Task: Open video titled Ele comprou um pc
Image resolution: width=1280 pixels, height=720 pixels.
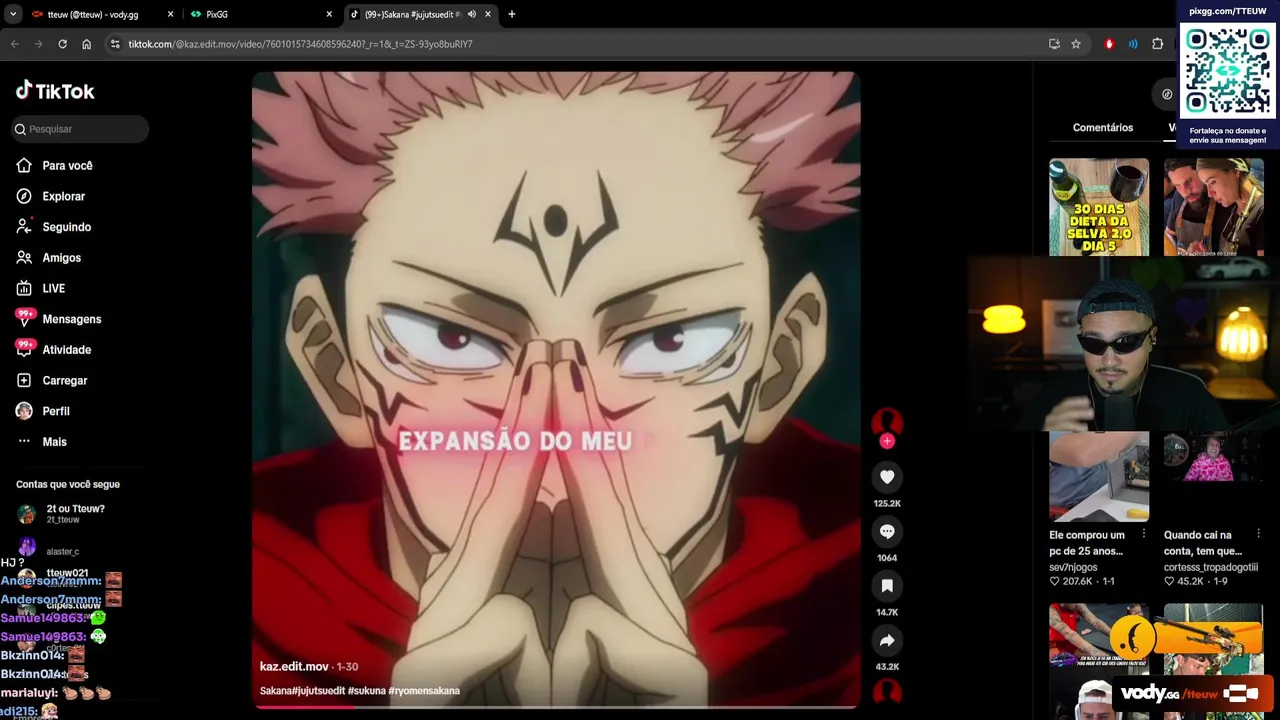Action: click(x=1087, y=543)
